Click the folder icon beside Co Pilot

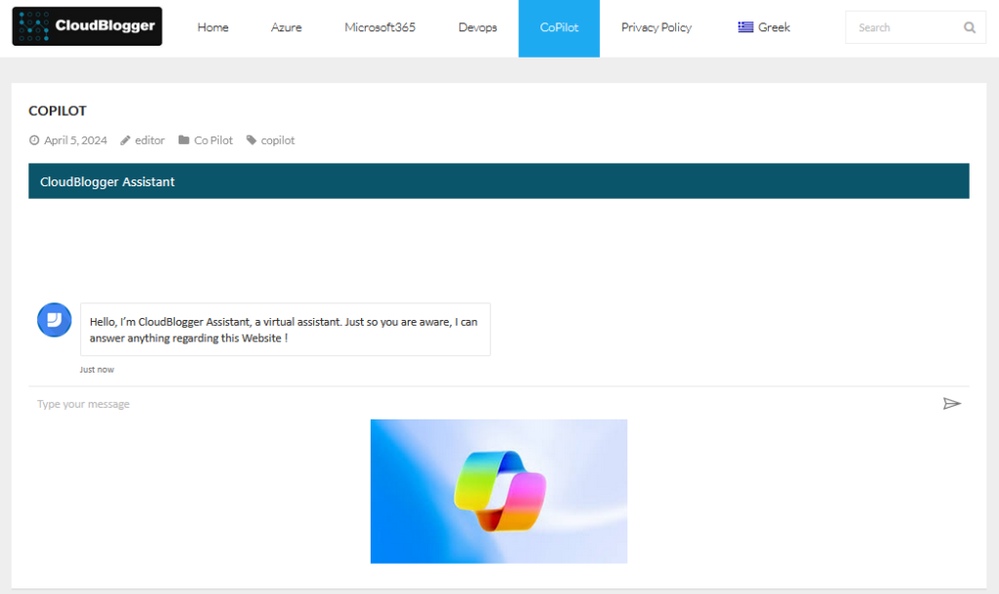183,140
